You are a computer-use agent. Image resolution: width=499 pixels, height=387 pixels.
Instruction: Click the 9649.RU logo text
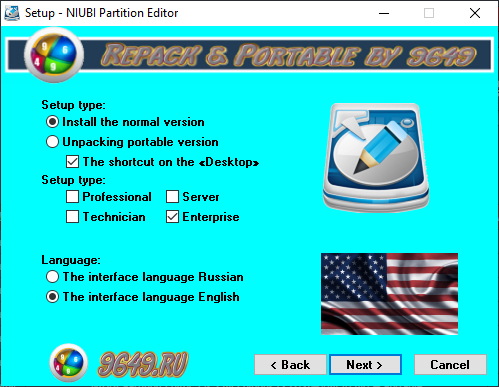coord(143,364)
